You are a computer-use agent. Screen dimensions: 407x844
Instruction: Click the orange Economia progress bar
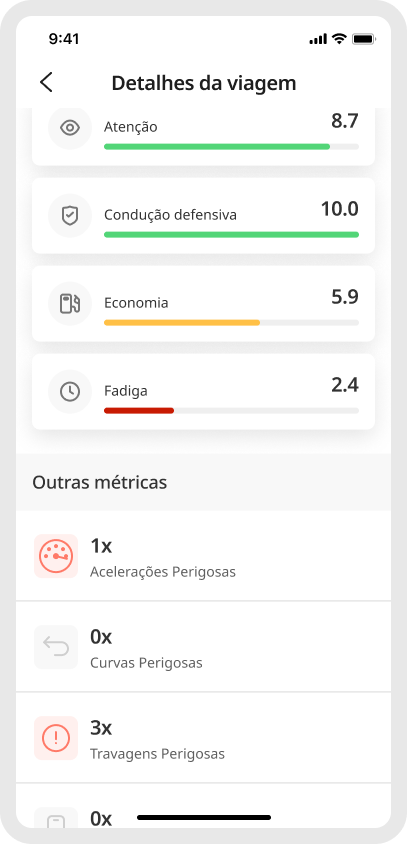coord(231,323)
